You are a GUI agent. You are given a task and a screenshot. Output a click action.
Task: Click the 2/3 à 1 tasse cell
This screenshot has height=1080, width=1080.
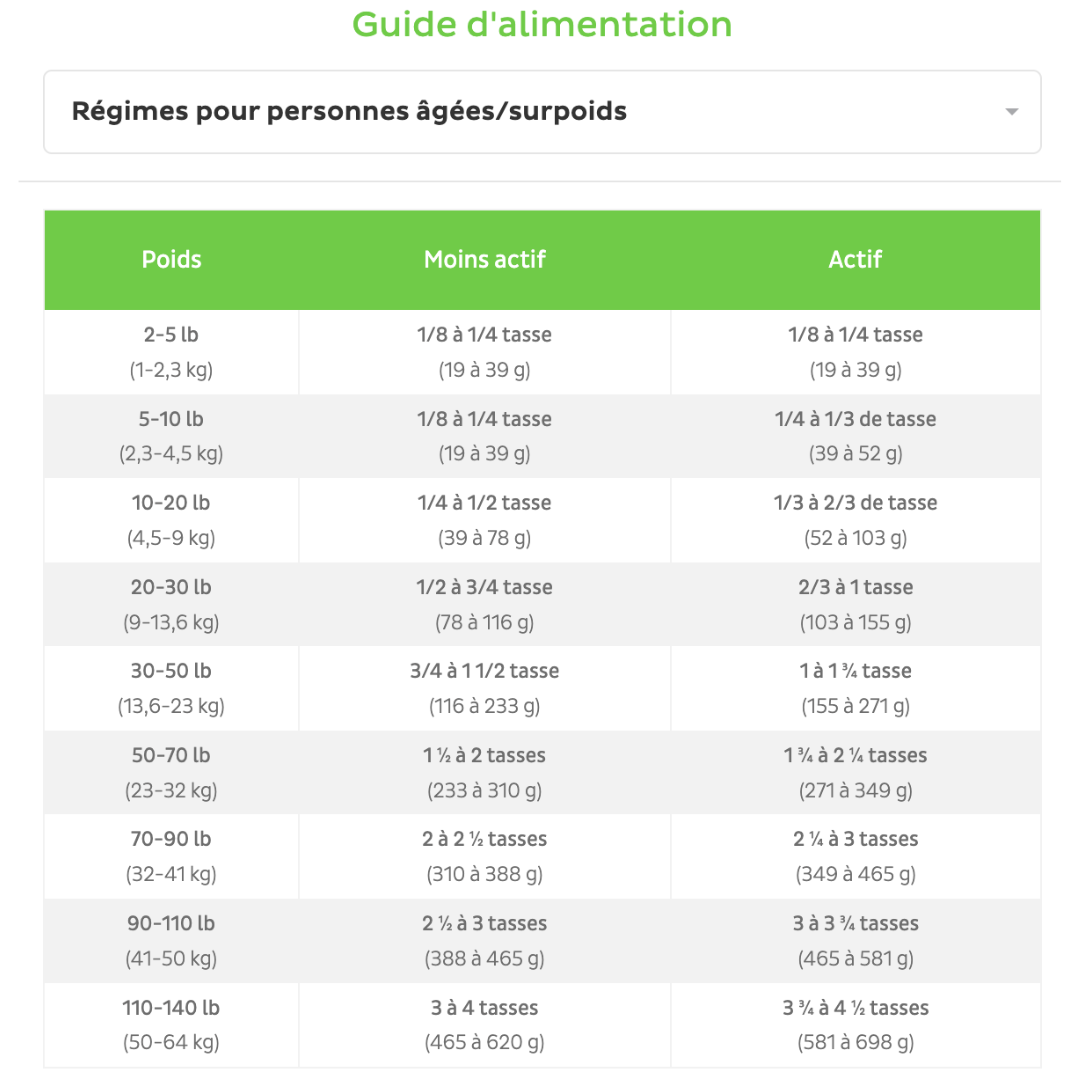point(855,604)
